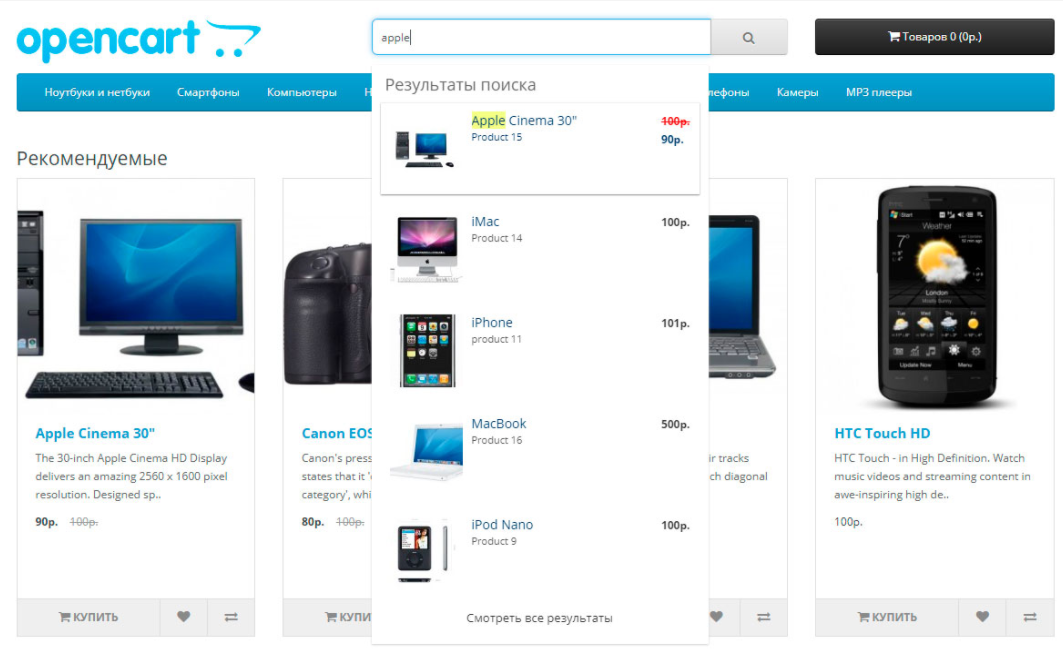Click the OpenCart logo
Screen dimensions: 1063x650
point(138,40)
